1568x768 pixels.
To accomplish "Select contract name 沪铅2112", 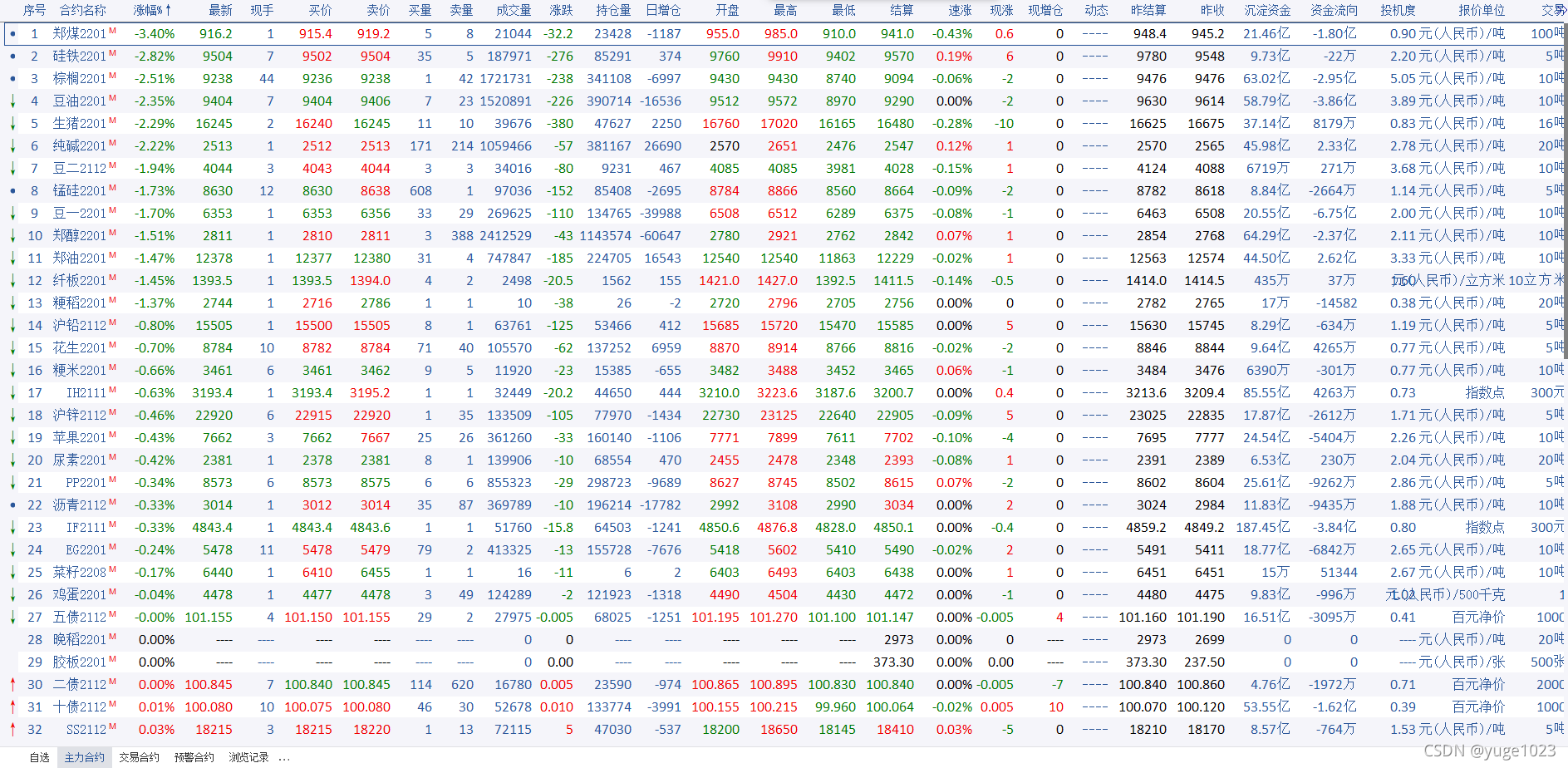I will [80, 326].
